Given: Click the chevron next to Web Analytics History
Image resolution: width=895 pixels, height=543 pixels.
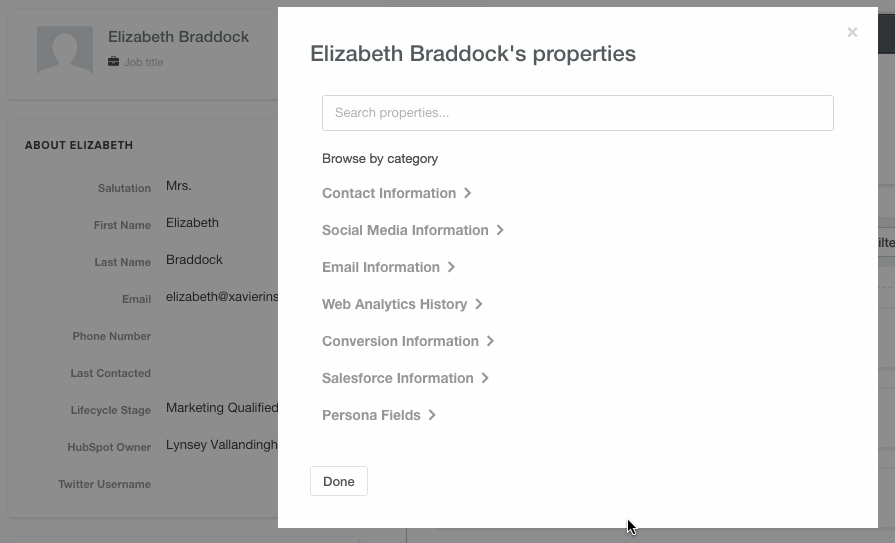Looking at the screenshot, I should [479, 304].
